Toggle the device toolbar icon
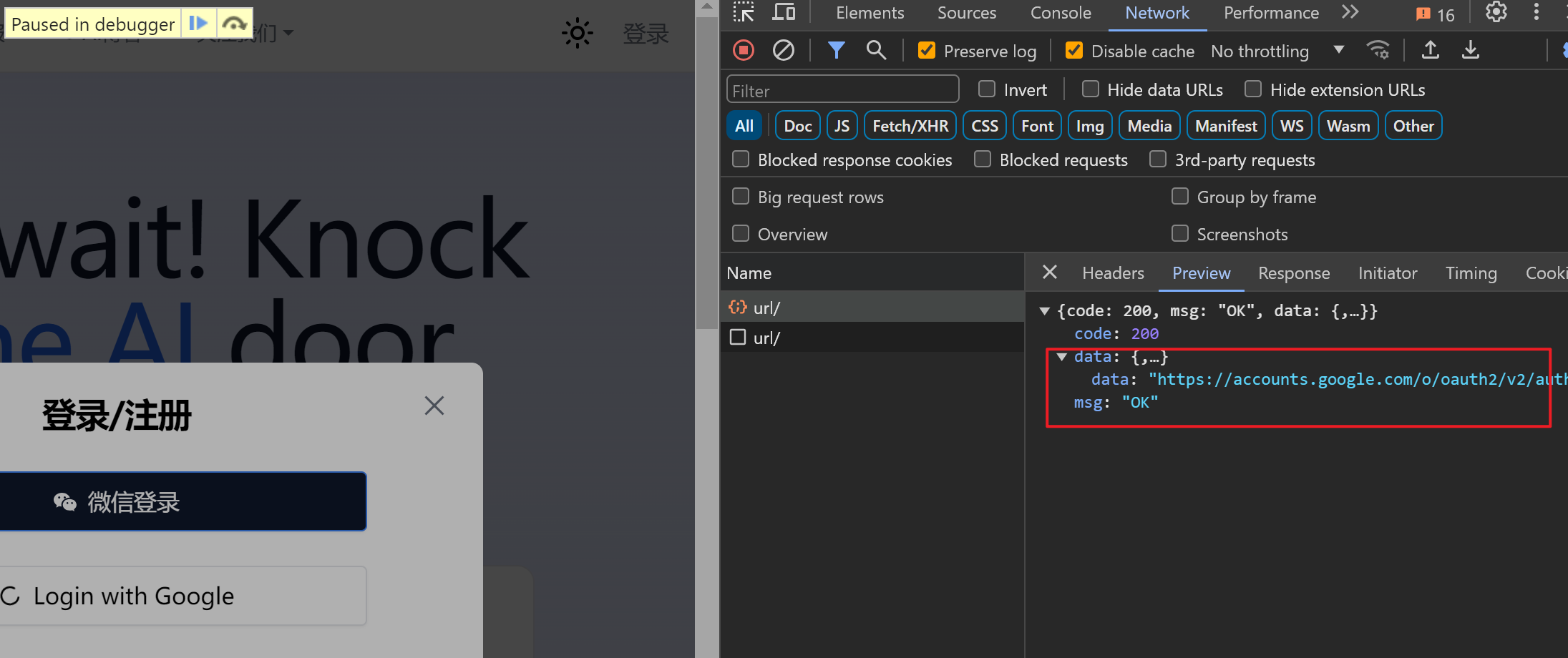Viewport: 1568px width, 658px height. (x=784, y=13)
